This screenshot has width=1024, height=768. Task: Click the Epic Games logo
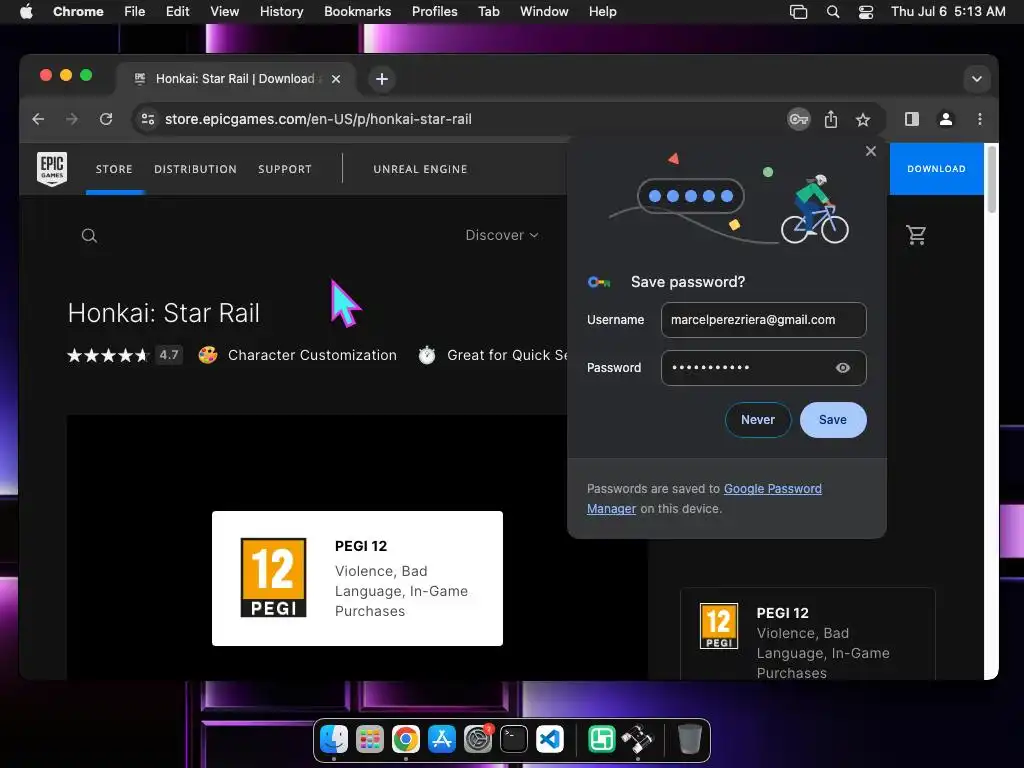[52, 168]
